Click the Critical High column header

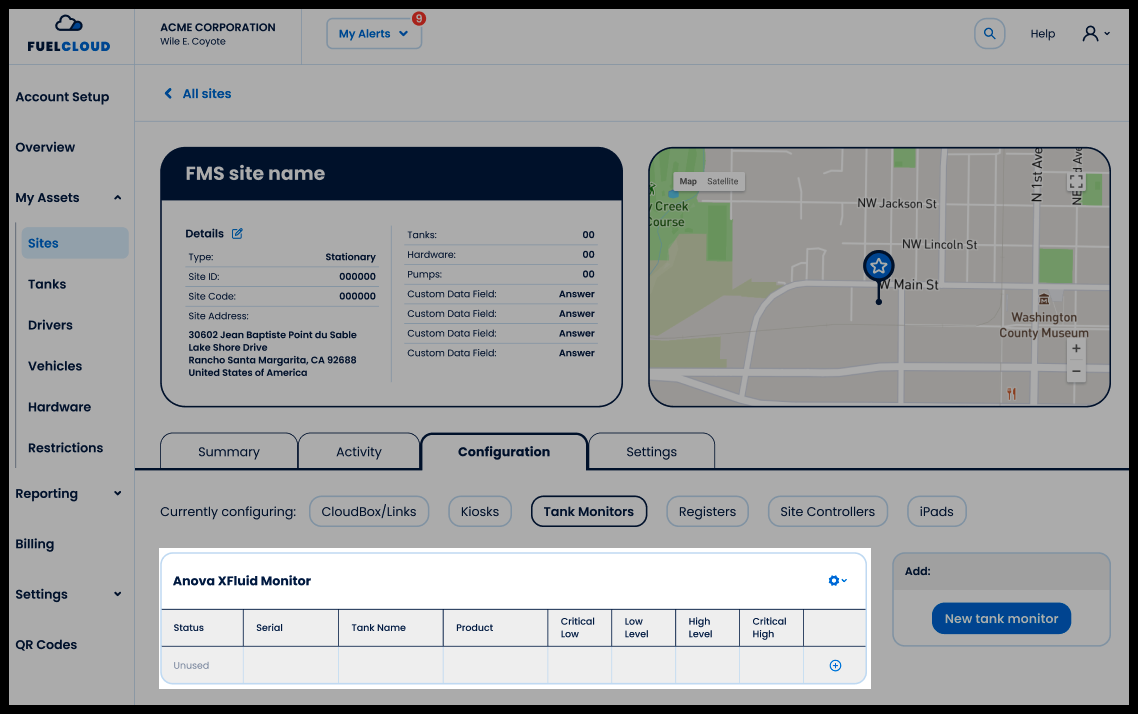point(769,628)
